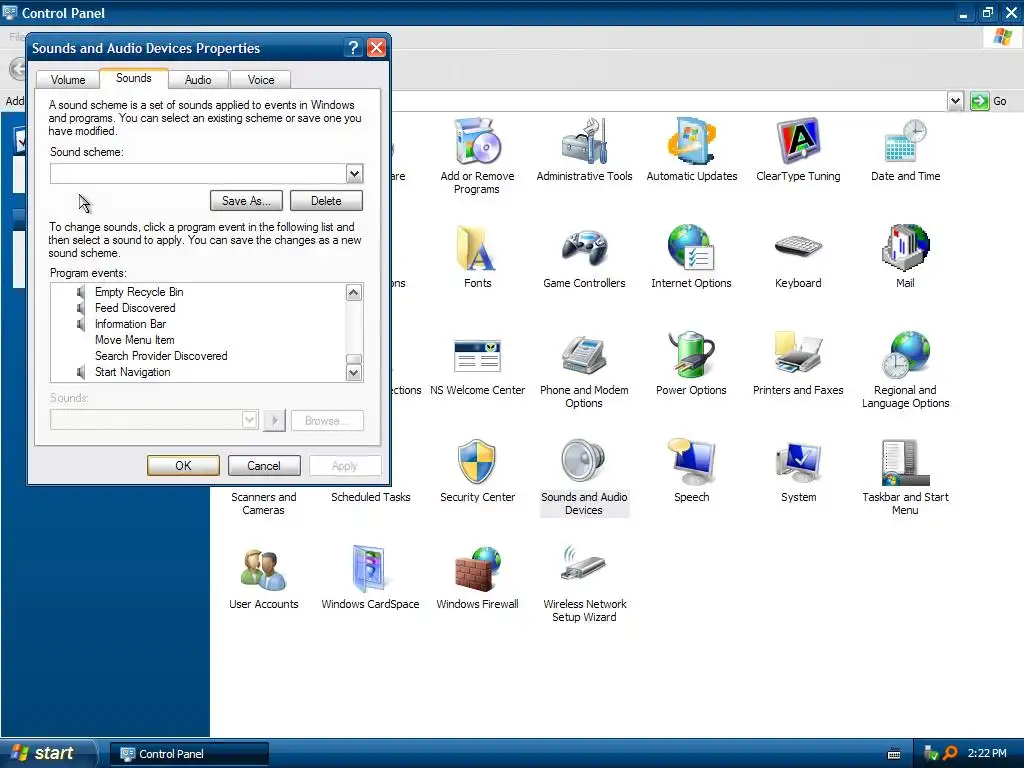Image resolution: width=1024 pixels, height=768 pixels.
Task: Select the Sounds tab
Action: (x=134, y=78)
